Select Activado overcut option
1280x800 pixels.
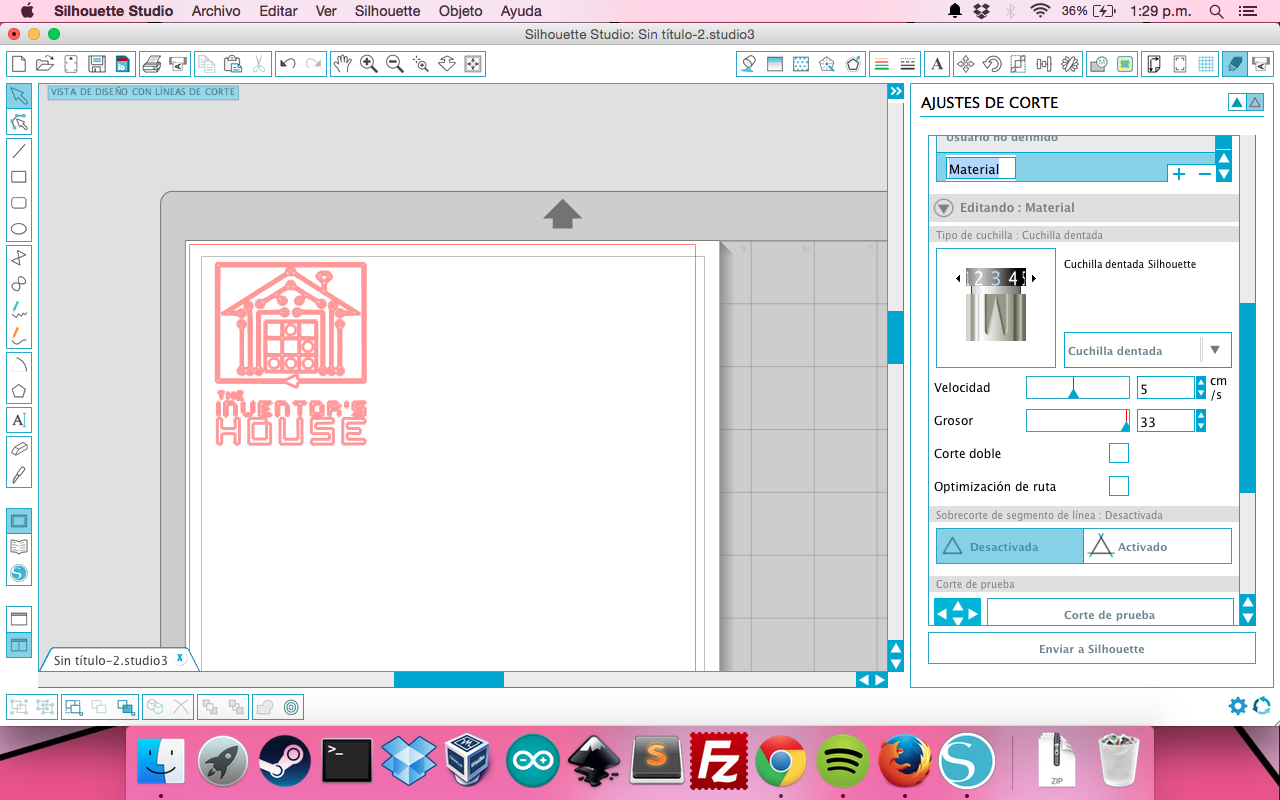(1158, 546)
